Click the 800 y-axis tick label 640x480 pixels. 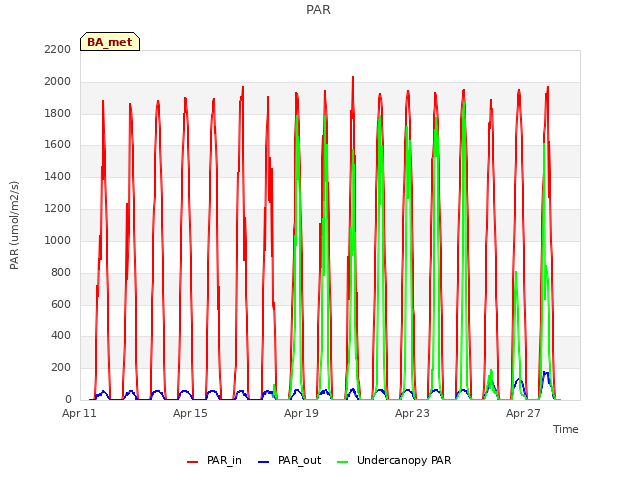tap(61, 273)
